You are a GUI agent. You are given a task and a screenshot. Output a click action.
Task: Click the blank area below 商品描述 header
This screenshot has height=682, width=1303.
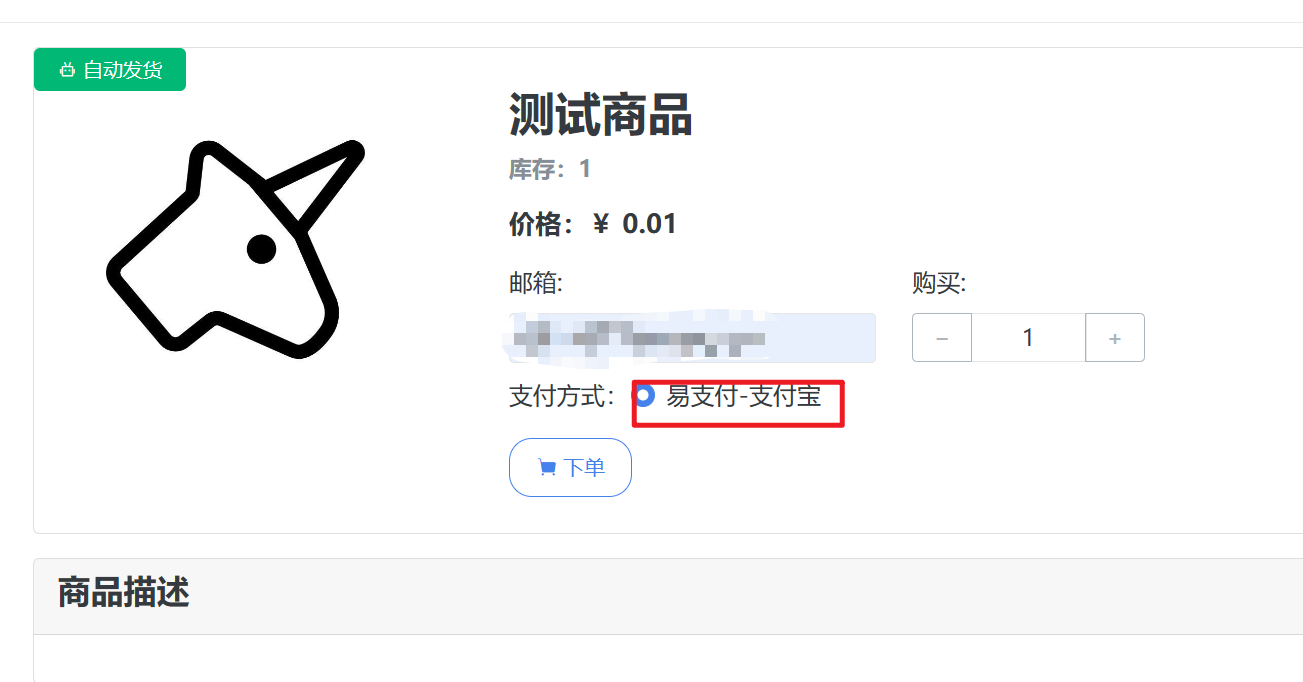pyautogui.click(x=668, y=658)
